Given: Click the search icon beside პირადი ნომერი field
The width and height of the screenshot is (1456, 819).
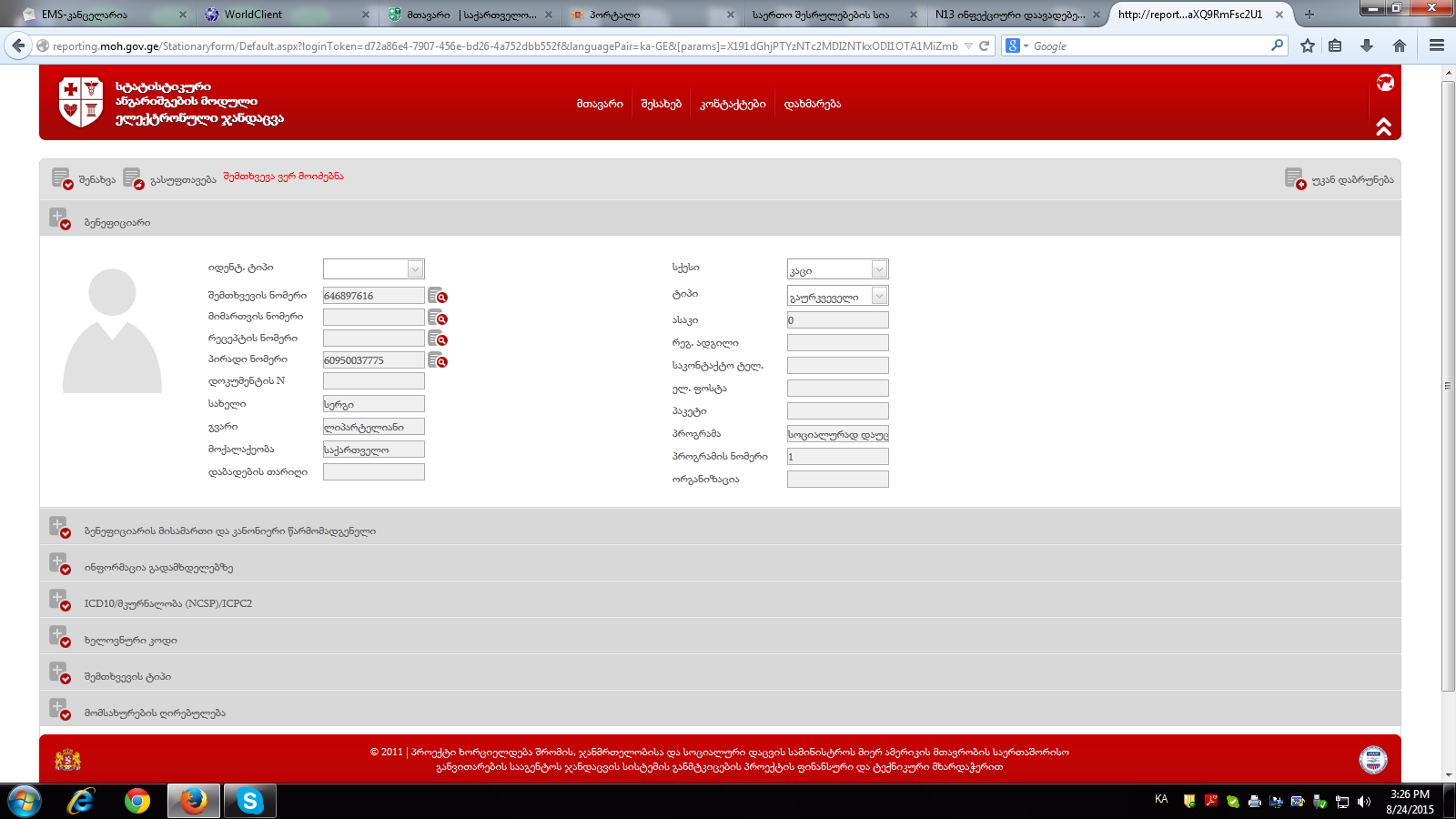Looking at the screenshot, I should pos(437,360).
